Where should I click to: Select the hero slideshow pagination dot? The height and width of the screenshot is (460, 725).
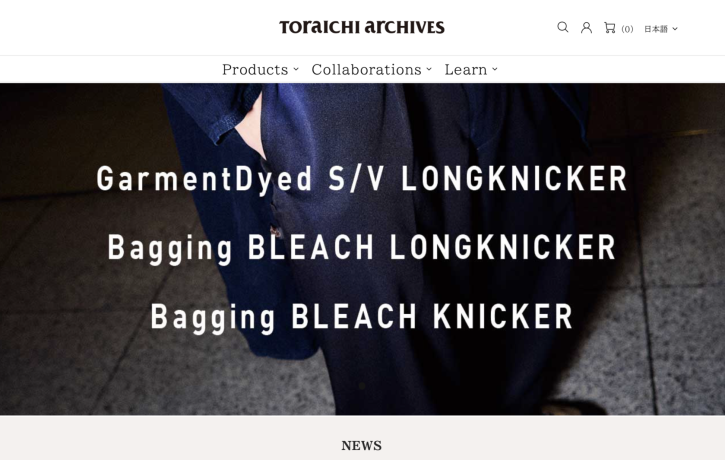pyautogui.click(x=362, y=386)
